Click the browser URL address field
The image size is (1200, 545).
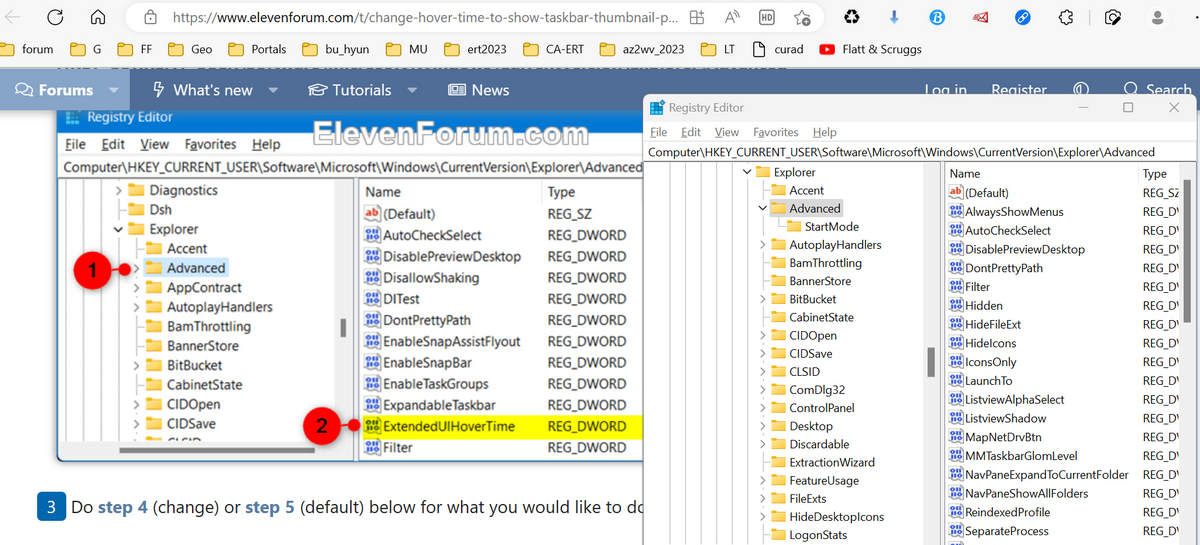click(425, 17)
